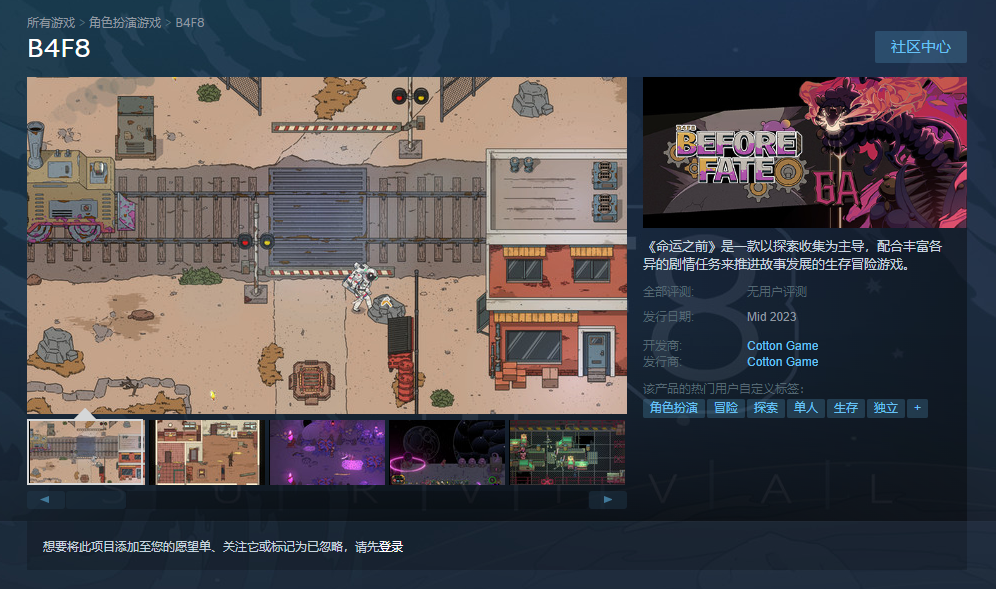This screenshot has width=996, height=589.
Task: Open the Cotton Game publisher link
Action: point(783,362)
